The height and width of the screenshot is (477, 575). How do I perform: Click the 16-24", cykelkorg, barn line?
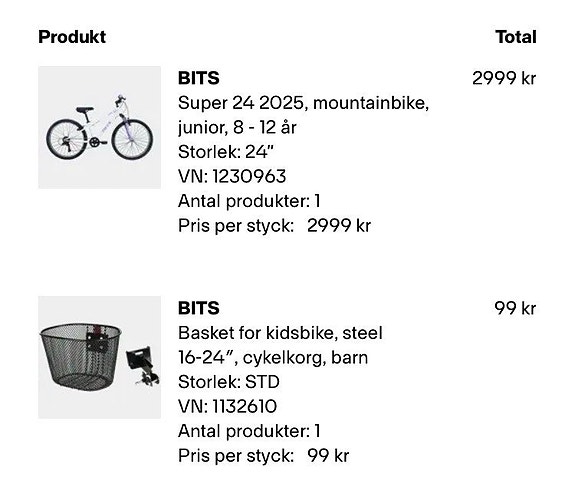tap(273, 357)
